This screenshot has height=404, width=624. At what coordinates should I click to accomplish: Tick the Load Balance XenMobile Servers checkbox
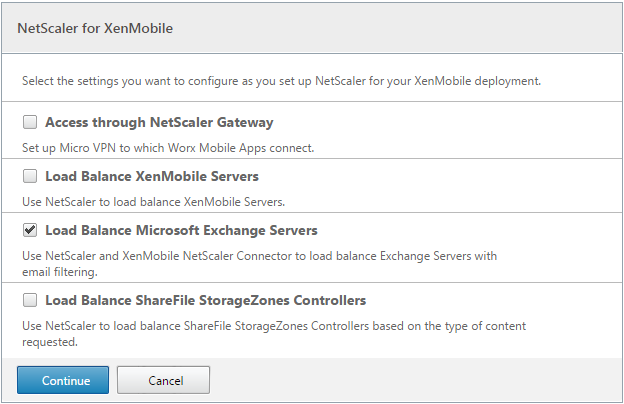click(30, 177)
